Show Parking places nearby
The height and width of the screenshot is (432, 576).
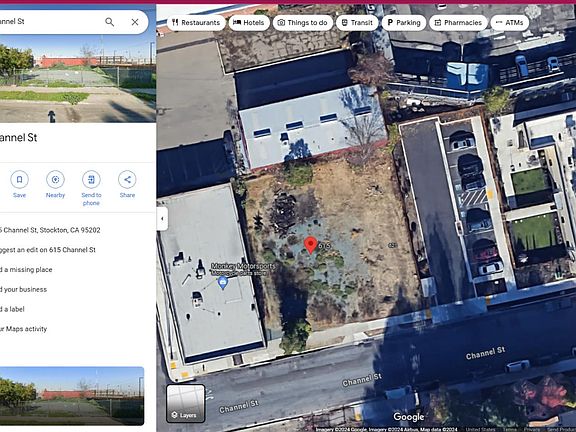404,23
